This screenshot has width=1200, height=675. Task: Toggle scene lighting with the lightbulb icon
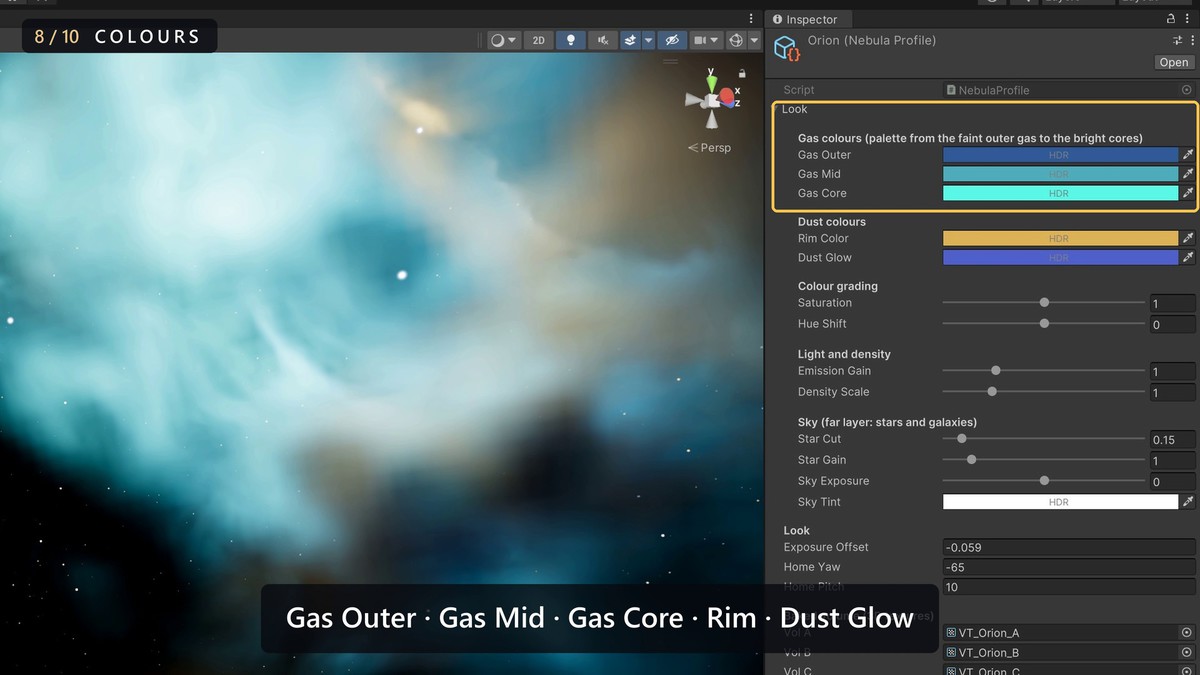[571, 40]
